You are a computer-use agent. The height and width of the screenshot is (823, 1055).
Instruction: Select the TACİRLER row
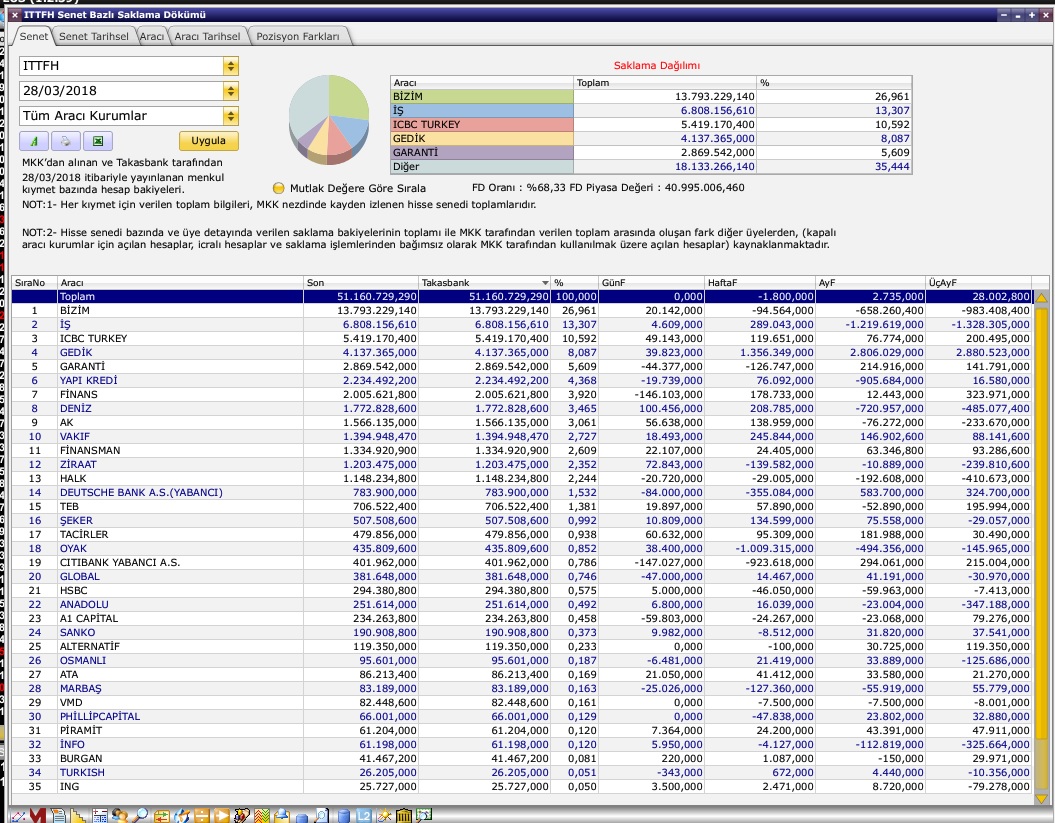[x=521, y=535]
